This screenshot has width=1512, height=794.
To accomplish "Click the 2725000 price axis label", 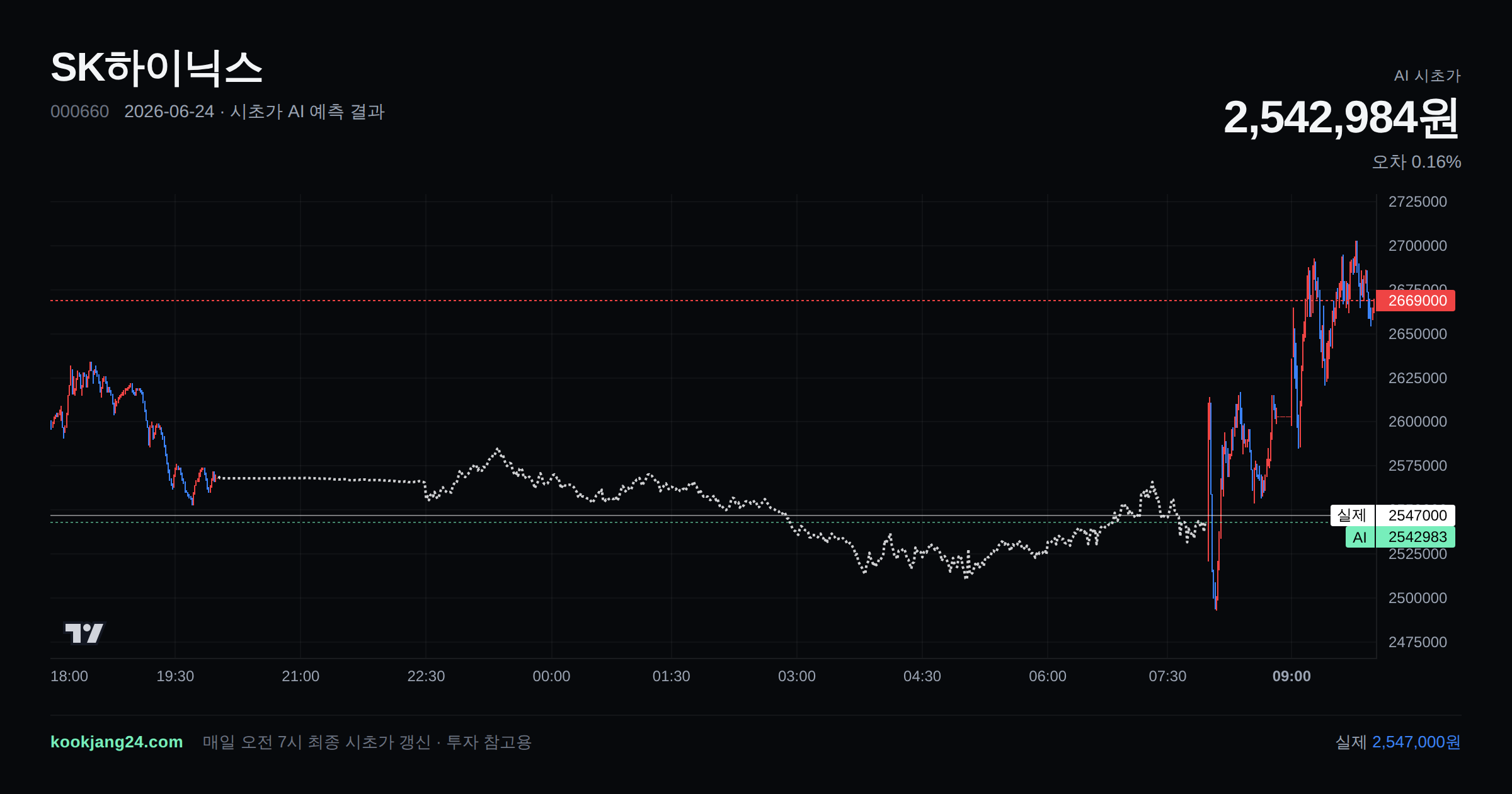I will tap(1417, 202).
